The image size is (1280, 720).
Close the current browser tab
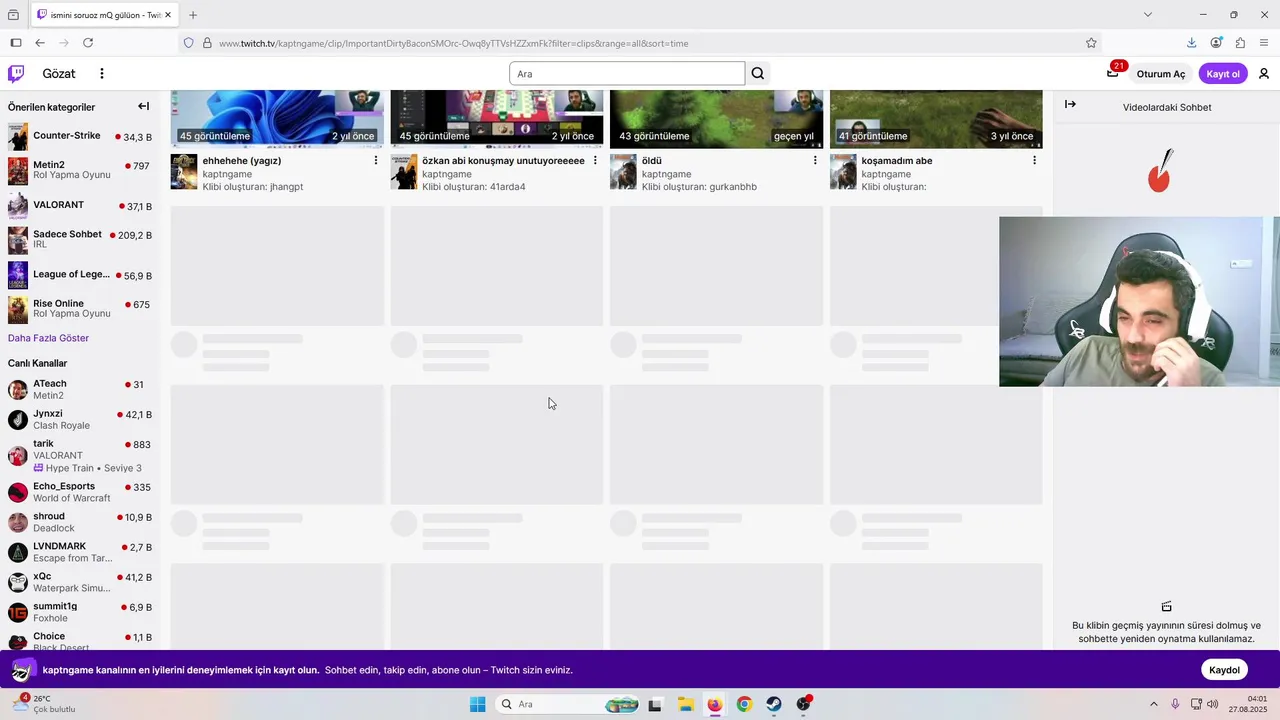167,15
